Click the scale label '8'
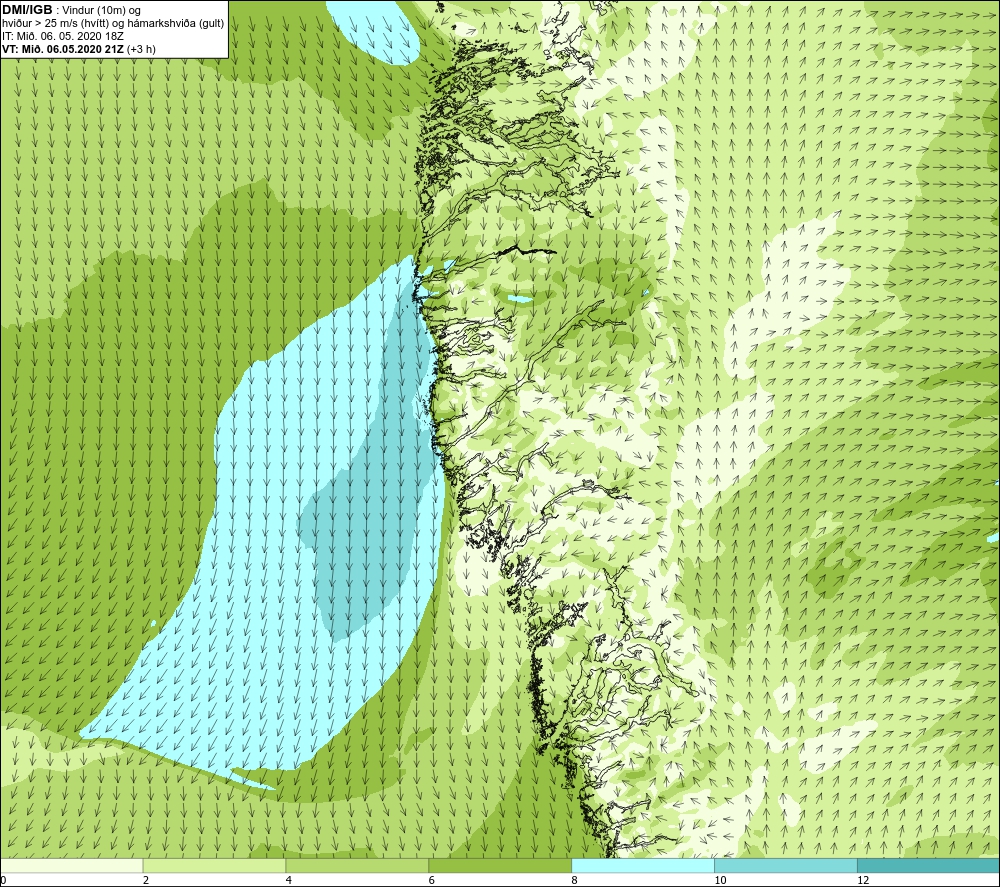This screenshot has height=887, width=1000. [x=575, y=880]
